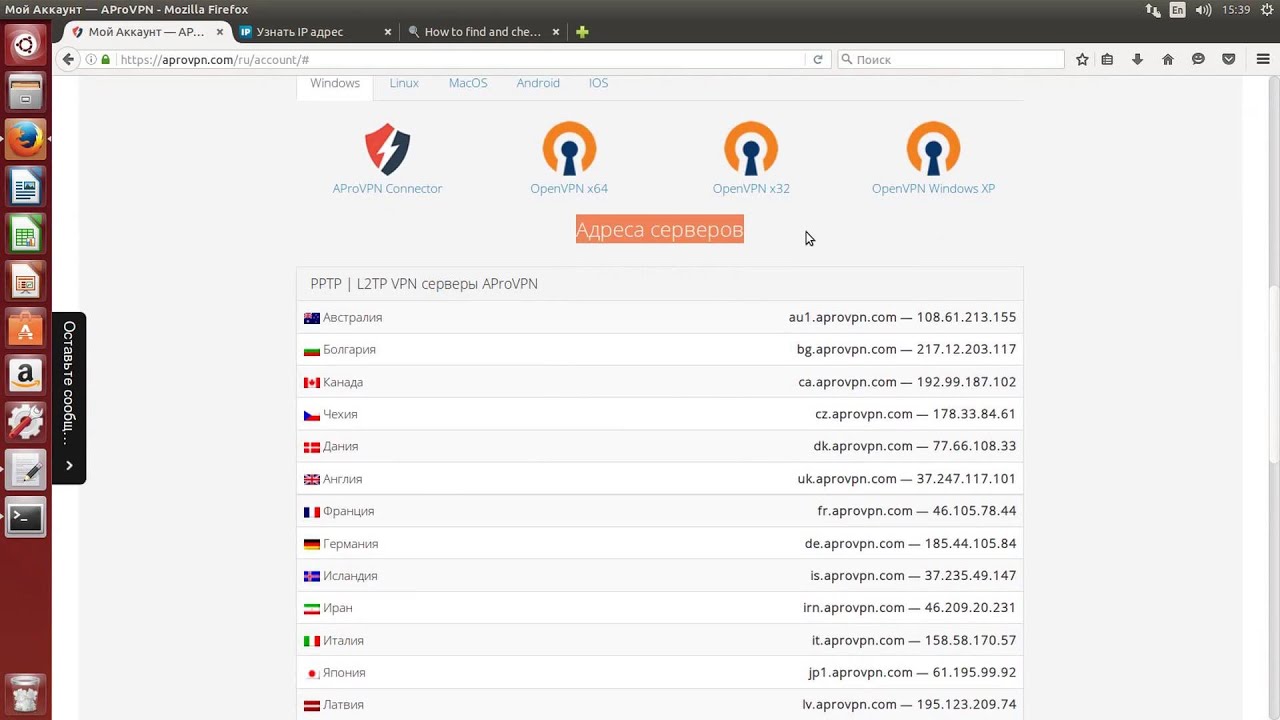
Task: Open a new tab with the plus icon
Action: (582, 32)
